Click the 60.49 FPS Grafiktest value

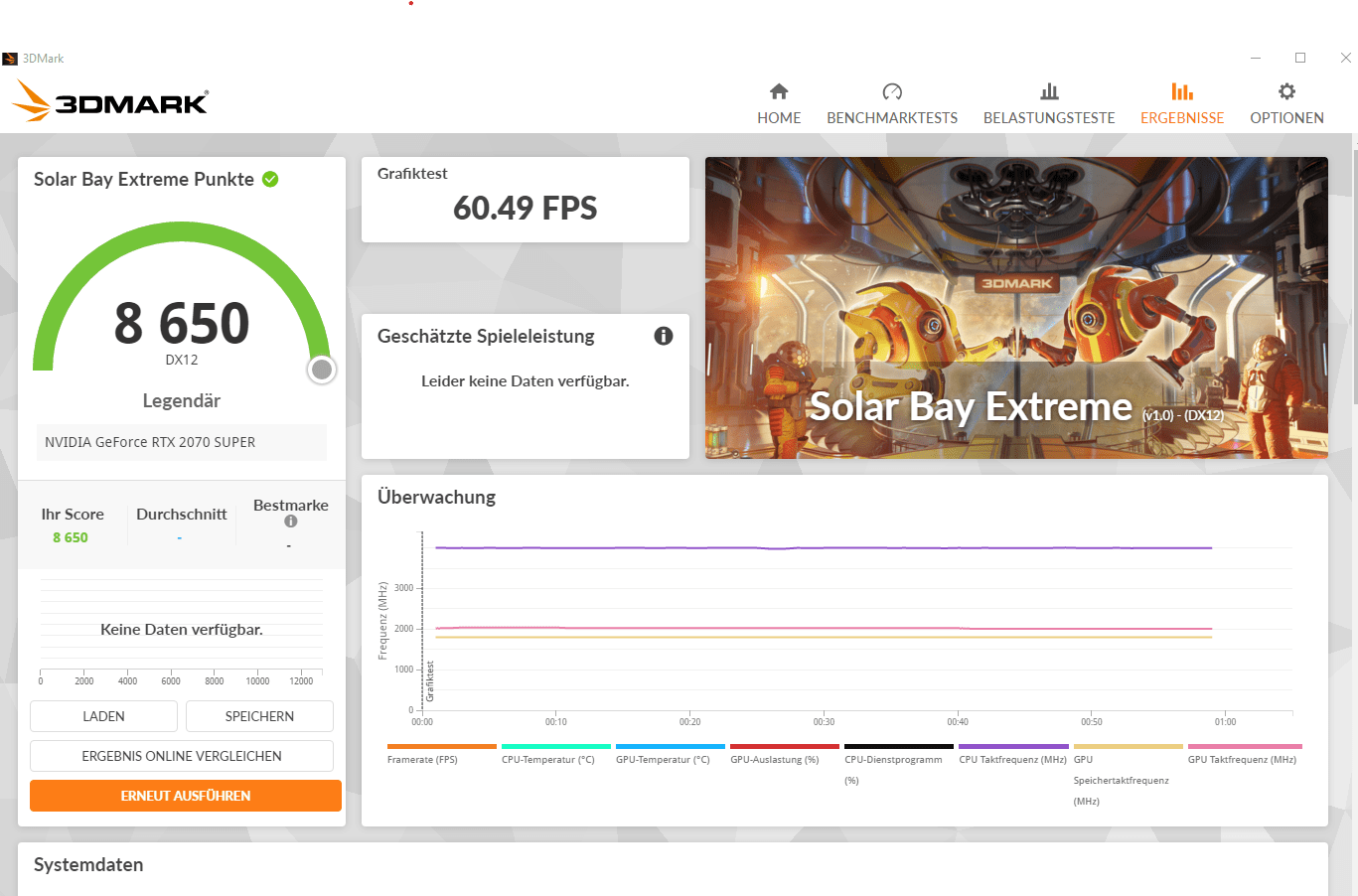coord(526,209)
